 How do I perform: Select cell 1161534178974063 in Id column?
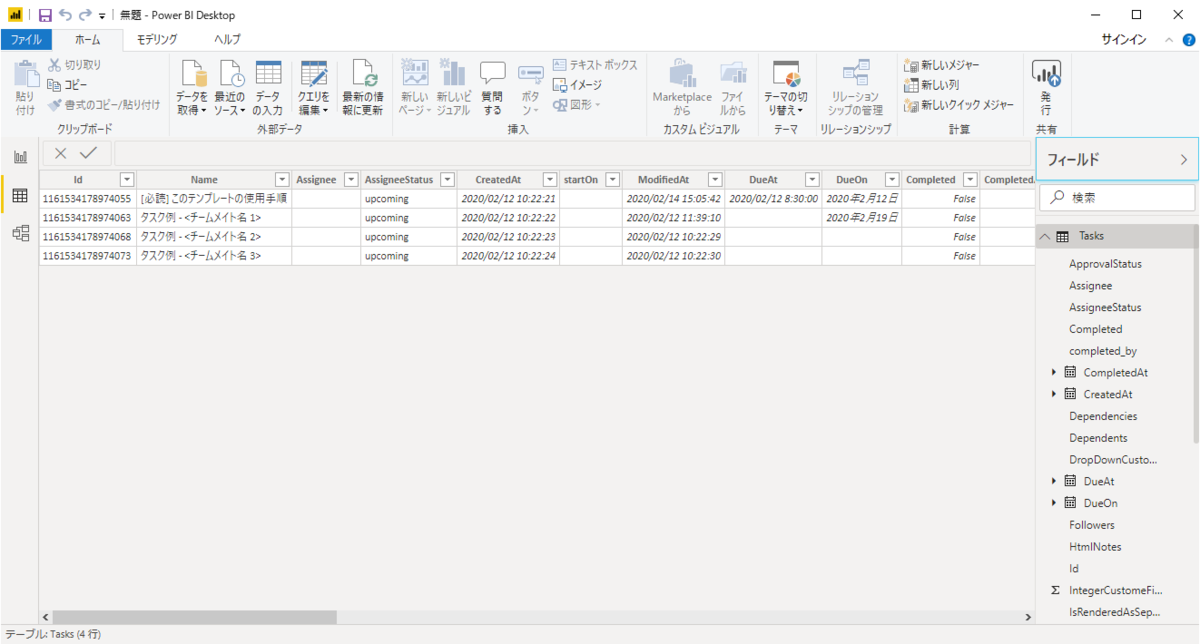click(x=88, y=217)
